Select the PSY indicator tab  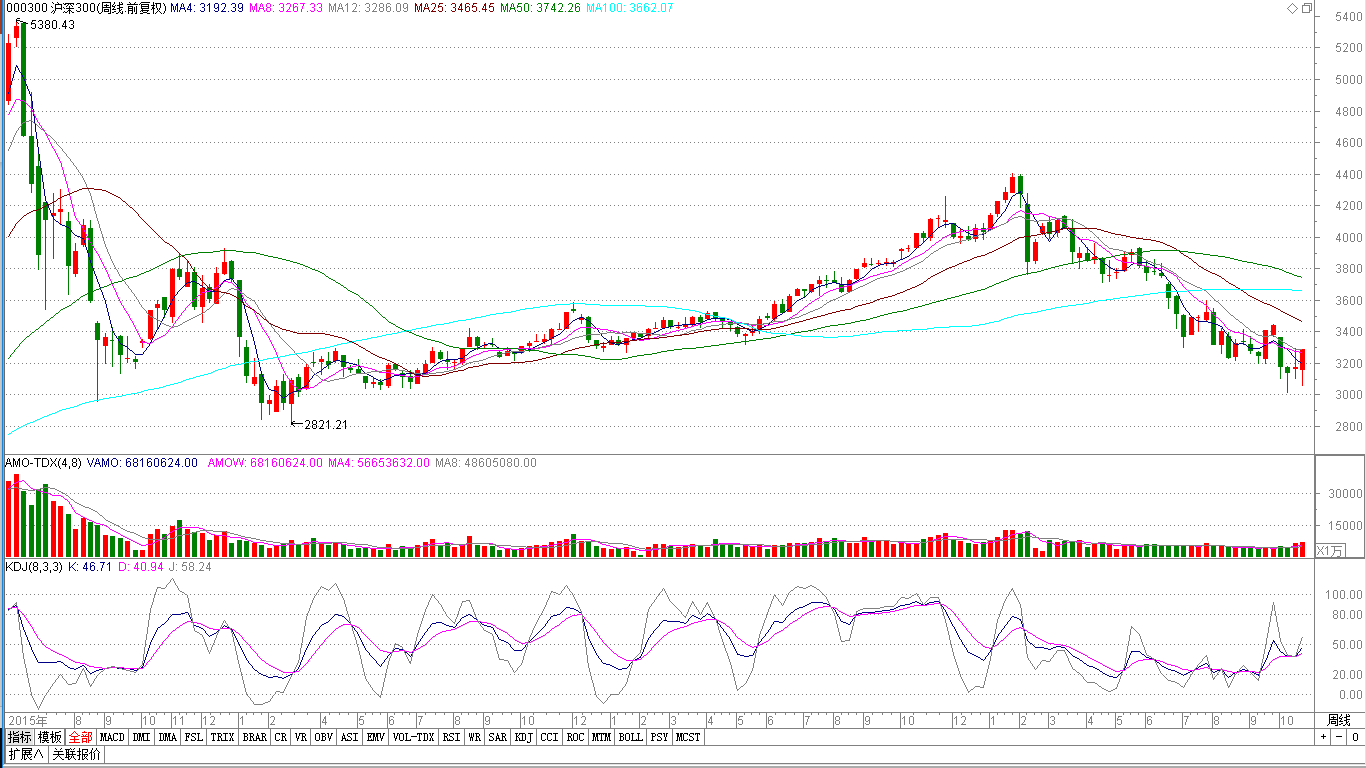660,737
